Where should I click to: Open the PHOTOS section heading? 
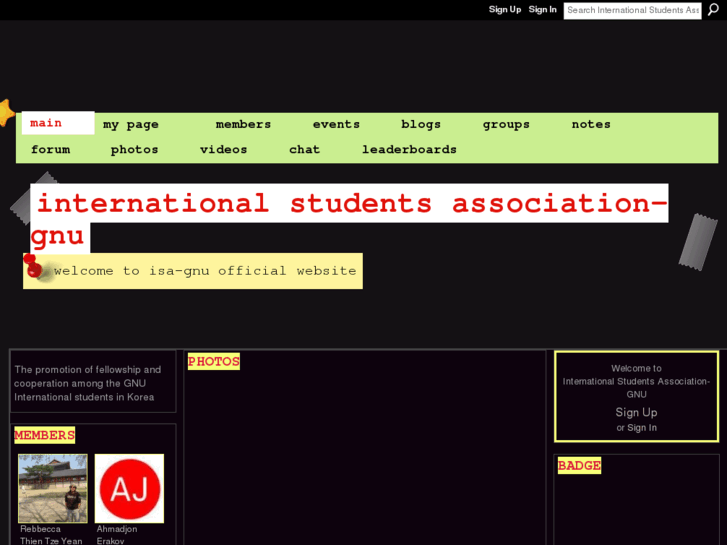[x=214, y=361]
